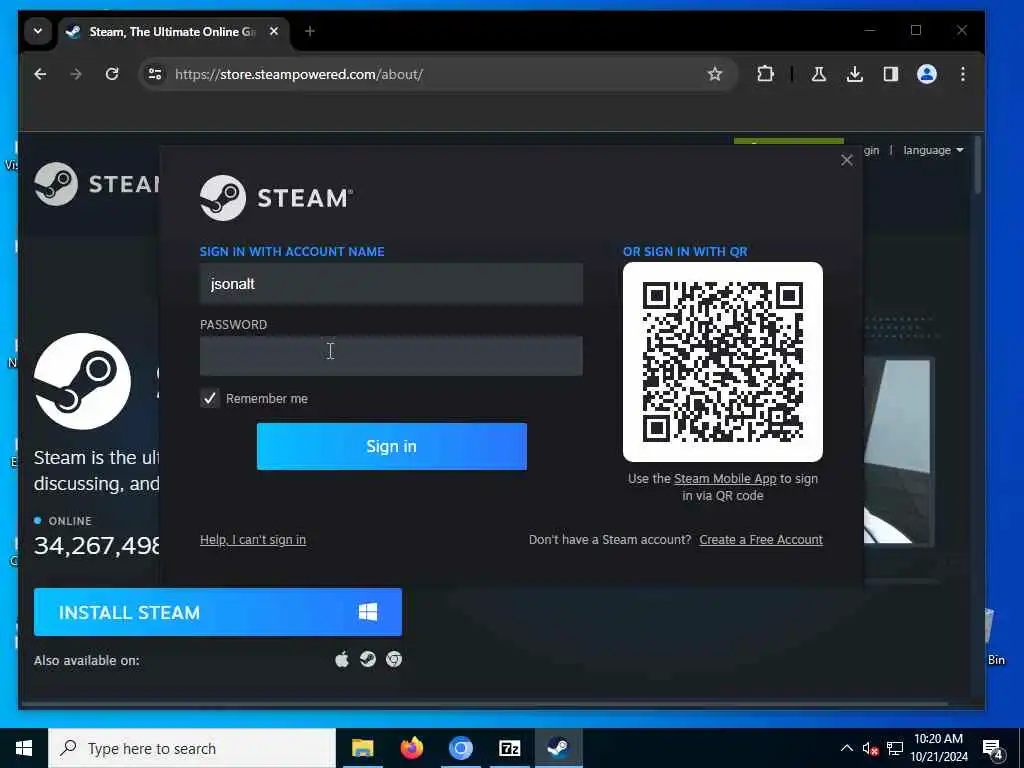Toggle the browser side panel icon

coord(891,74)
